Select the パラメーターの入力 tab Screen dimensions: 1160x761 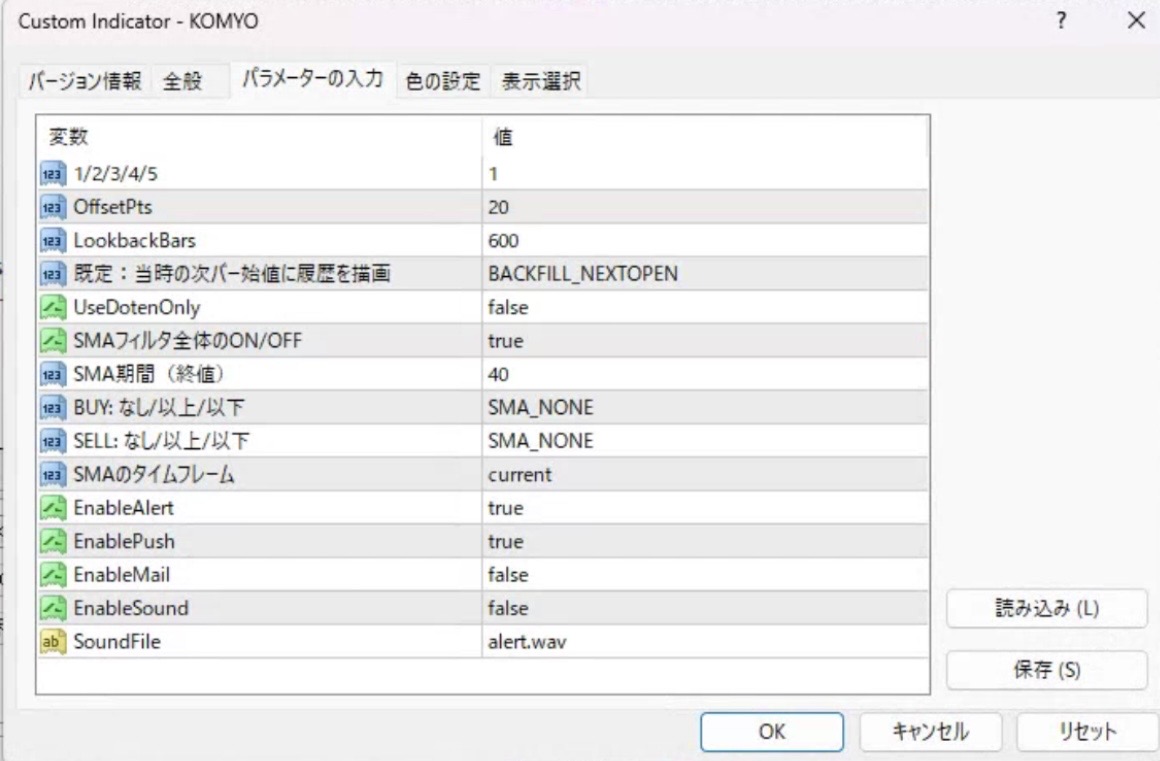(313, 78)
